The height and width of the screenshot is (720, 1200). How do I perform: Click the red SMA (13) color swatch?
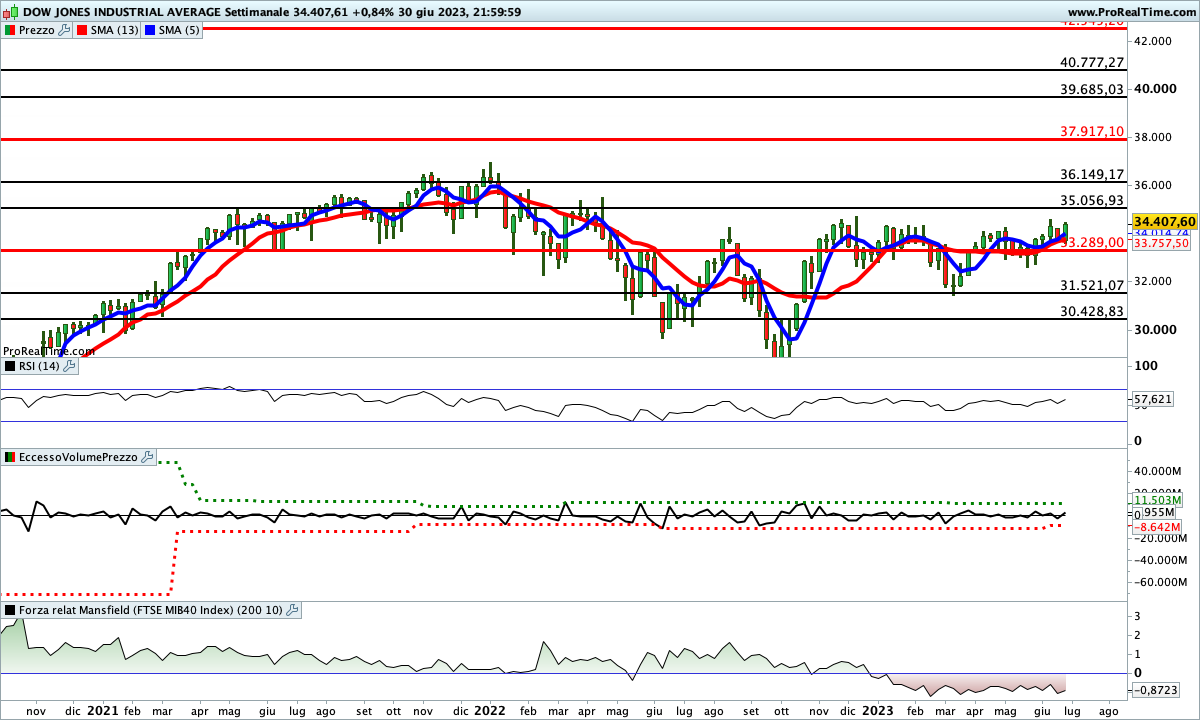(82, 31)
